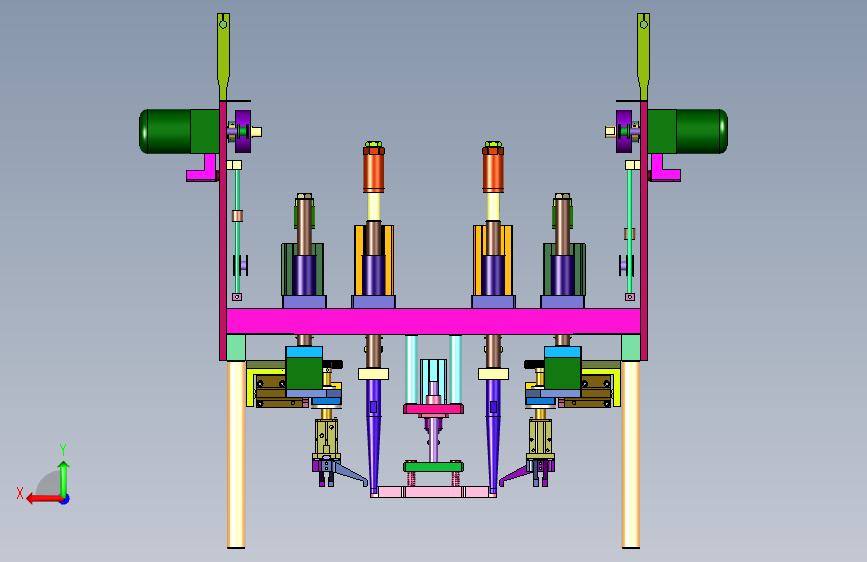The height and width of the screenshot is (562, 867).
Task: Click the green Y axis arrow of triad
Action: [x=64, y=478]
